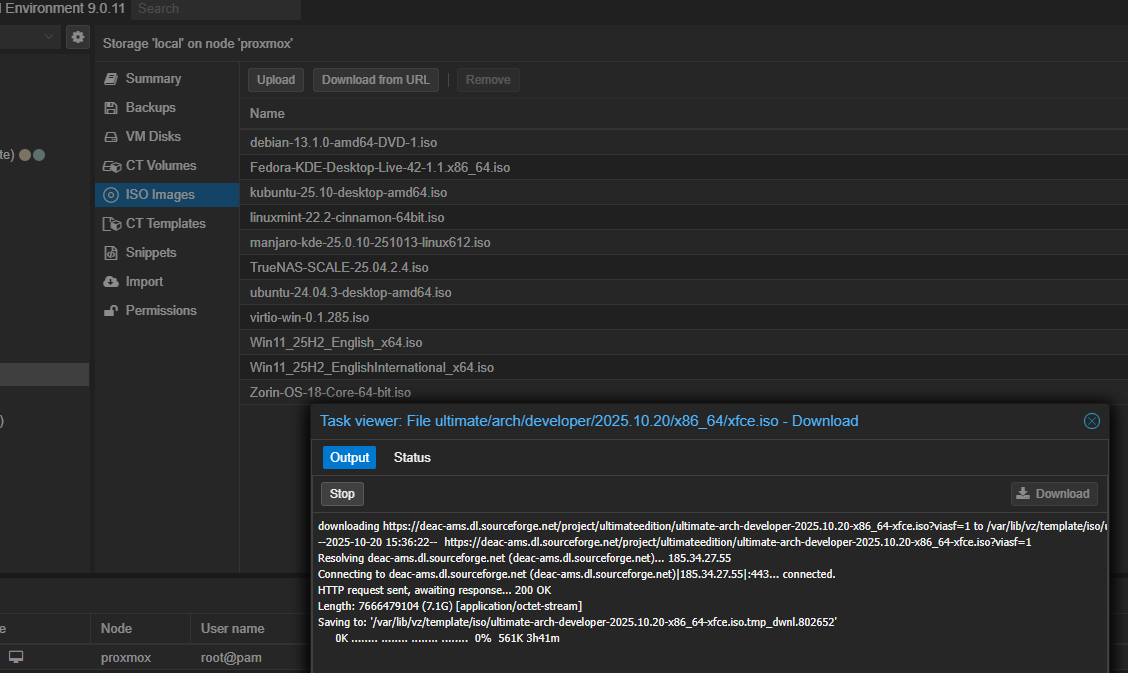
Task: Click the 'Resolving deac-ams.dl.sourceforge.net' output line
Action: [524, 558]
